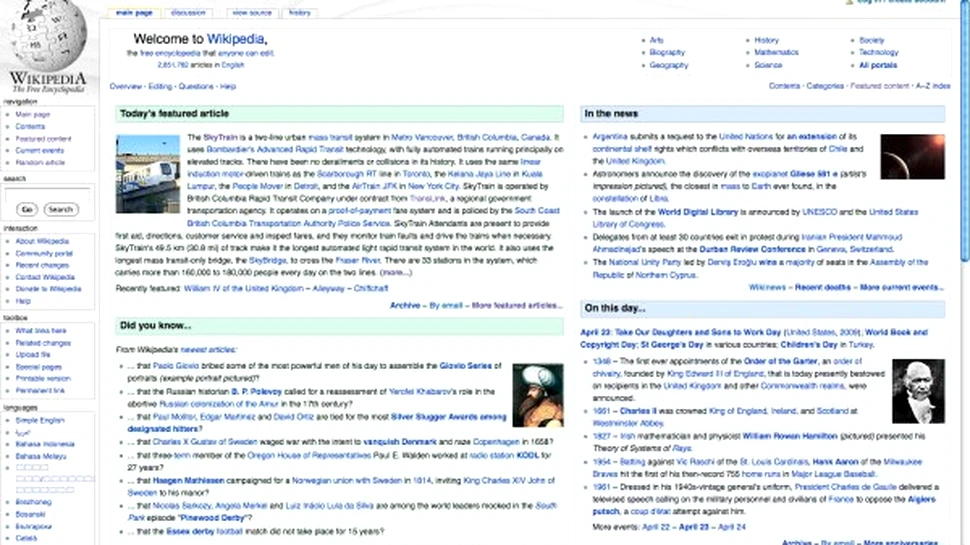This screenshot has height=545, width=970.
Task: Click Editing link under welcome banner
Action: pos(160,87)
